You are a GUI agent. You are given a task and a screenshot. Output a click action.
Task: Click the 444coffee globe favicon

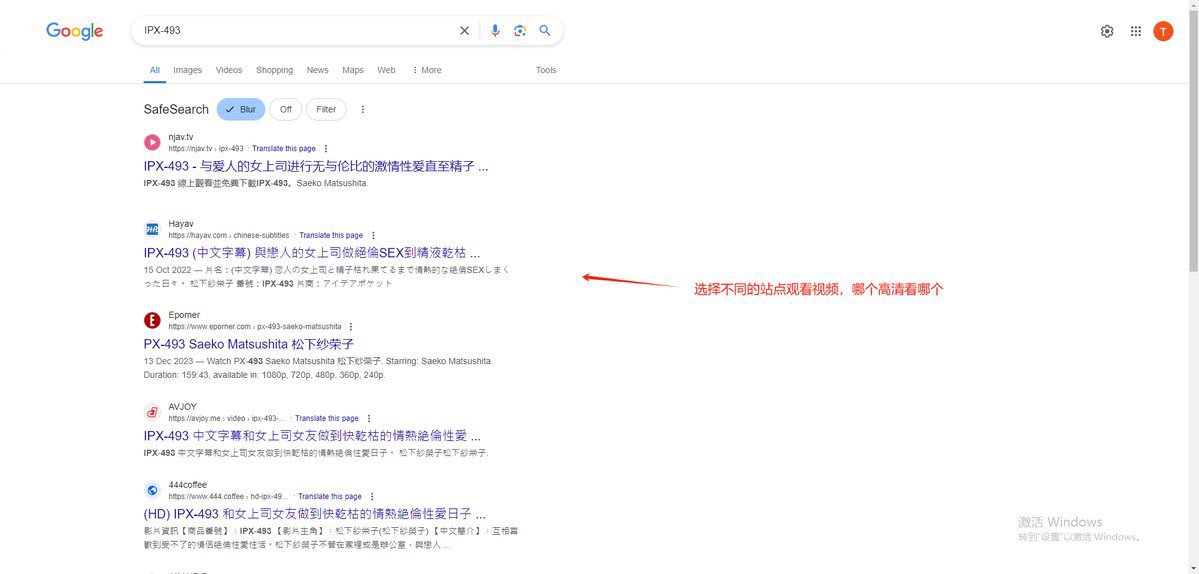tap(152, 490)
